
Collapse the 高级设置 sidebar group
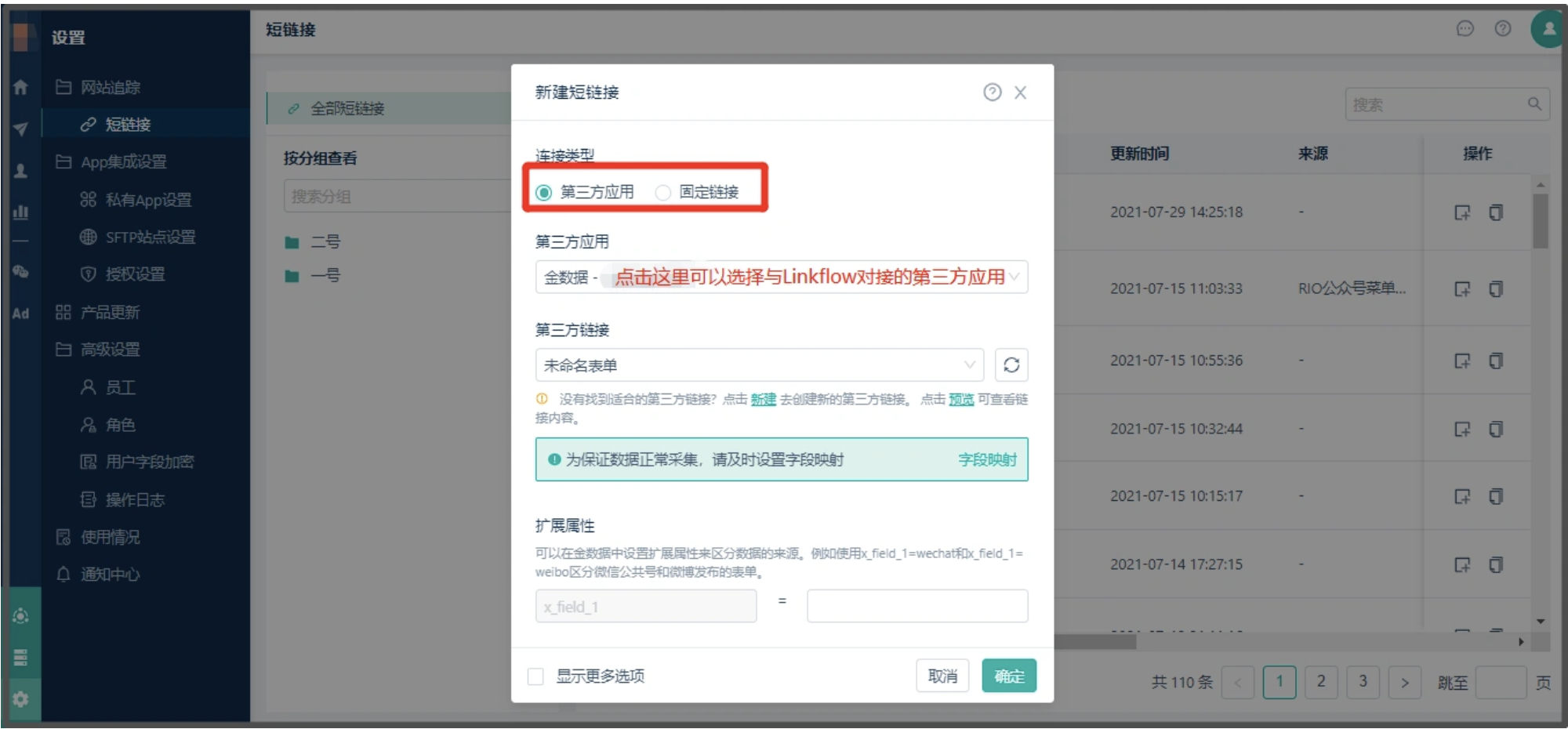pyautogui.click(x=98, y=350)
